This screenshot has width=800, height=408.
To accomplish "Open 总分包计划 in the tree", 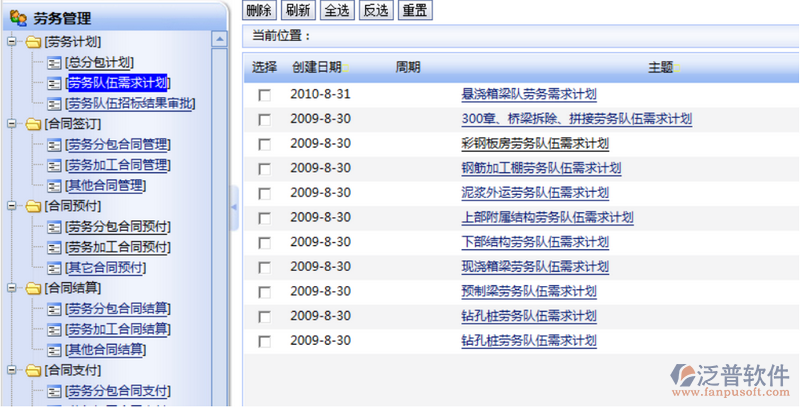I will pyautogui.click(x=99, y=63).
